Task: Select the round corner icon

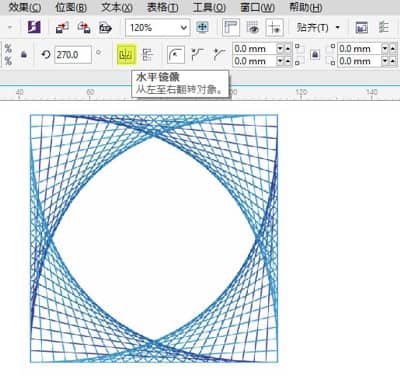Action: click(176, 54)
